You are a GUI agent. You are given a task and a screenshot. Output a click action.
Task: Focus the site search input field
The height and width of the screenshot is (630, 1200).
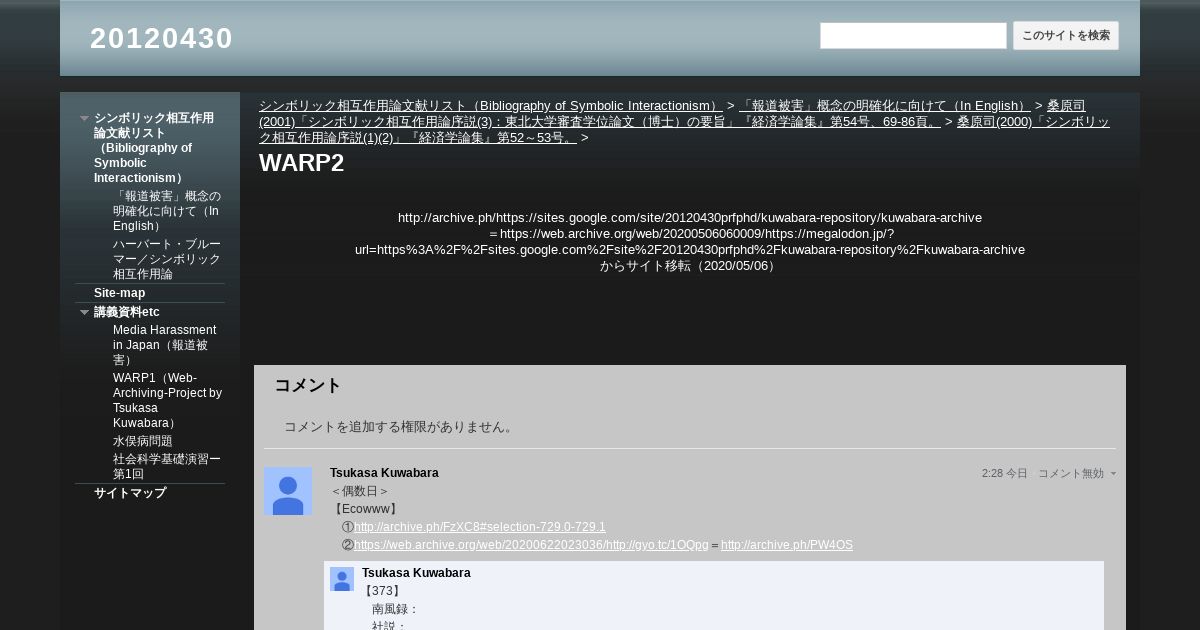click(913, 36)
